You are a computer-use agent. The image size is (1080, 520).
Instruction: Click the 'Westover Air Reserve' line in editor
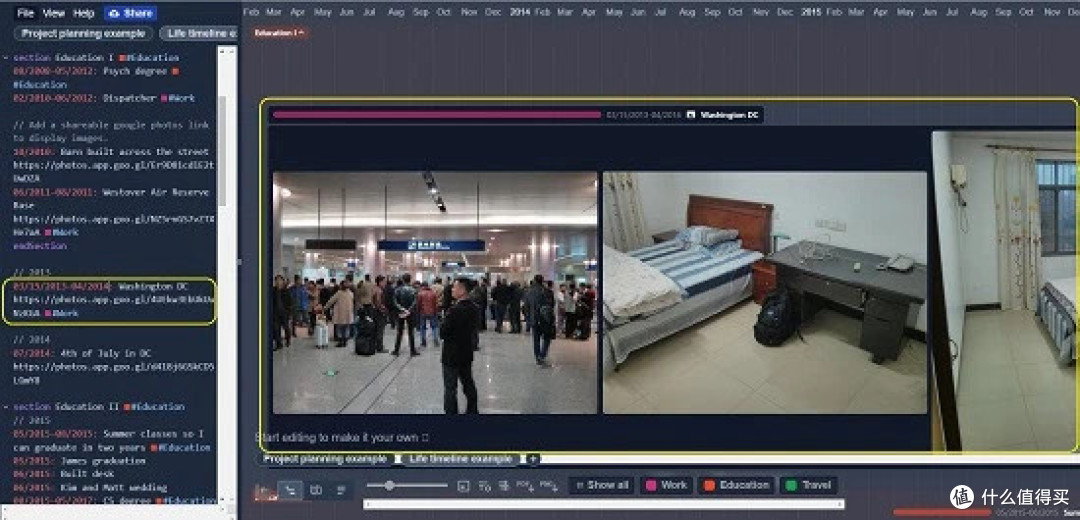coord(111,192)
